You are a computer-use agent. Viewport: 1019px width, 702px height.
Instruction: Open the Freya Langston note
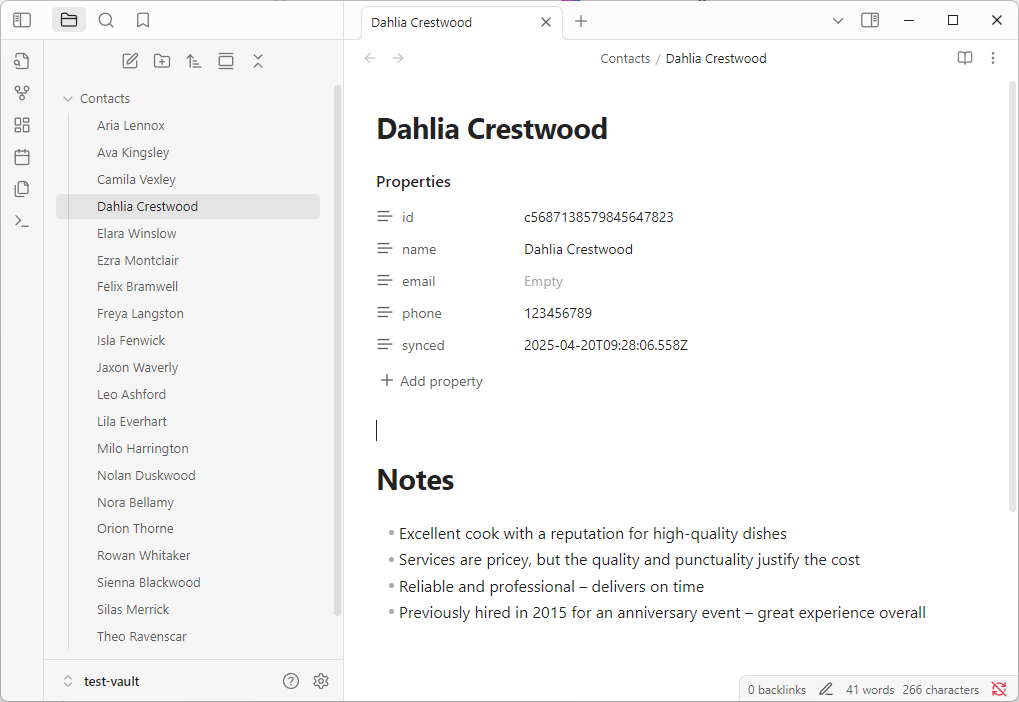pos(140,314)
